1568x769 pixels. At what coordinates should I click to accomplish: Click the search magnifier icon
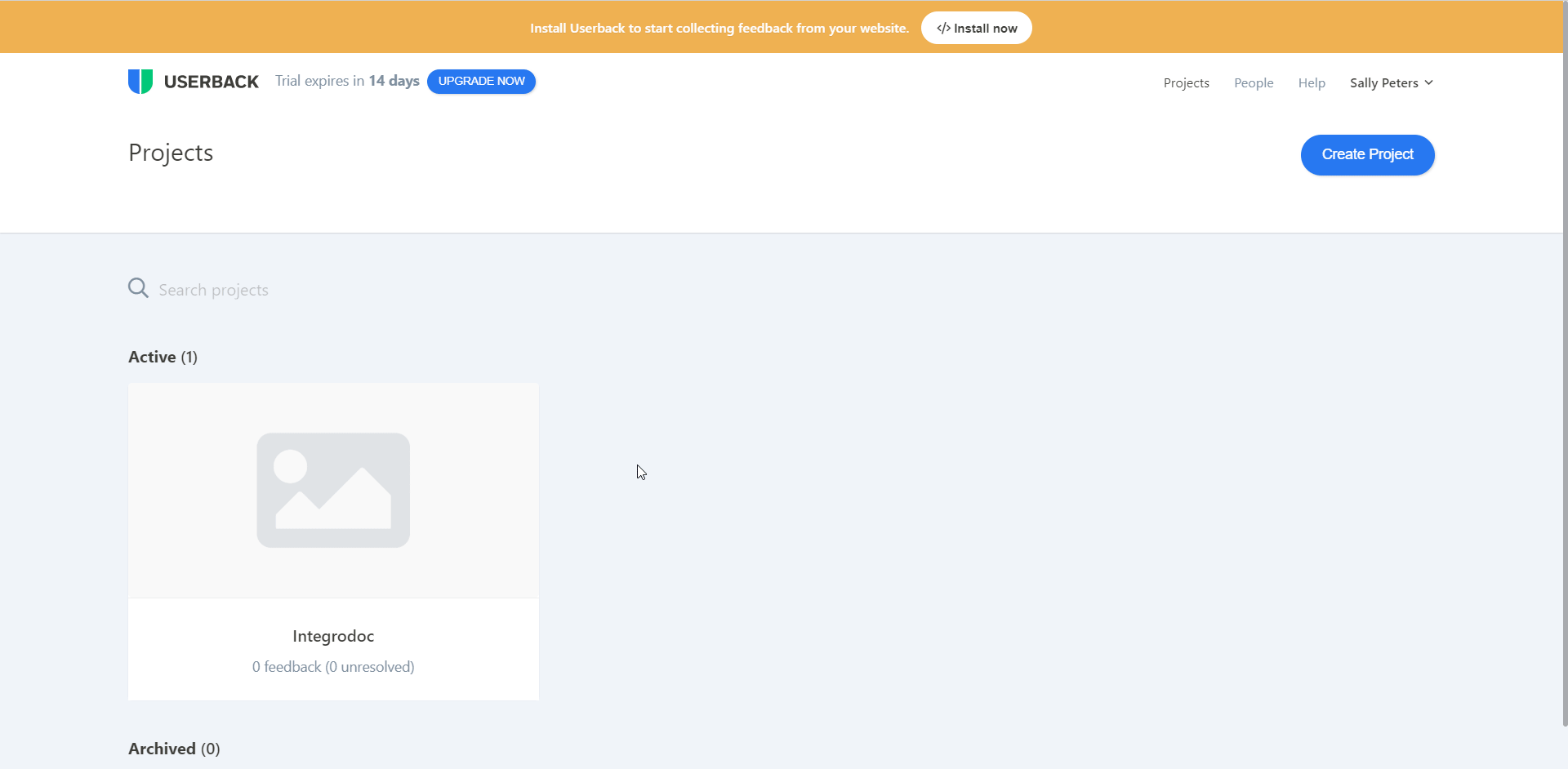click(x=138, y=288)
